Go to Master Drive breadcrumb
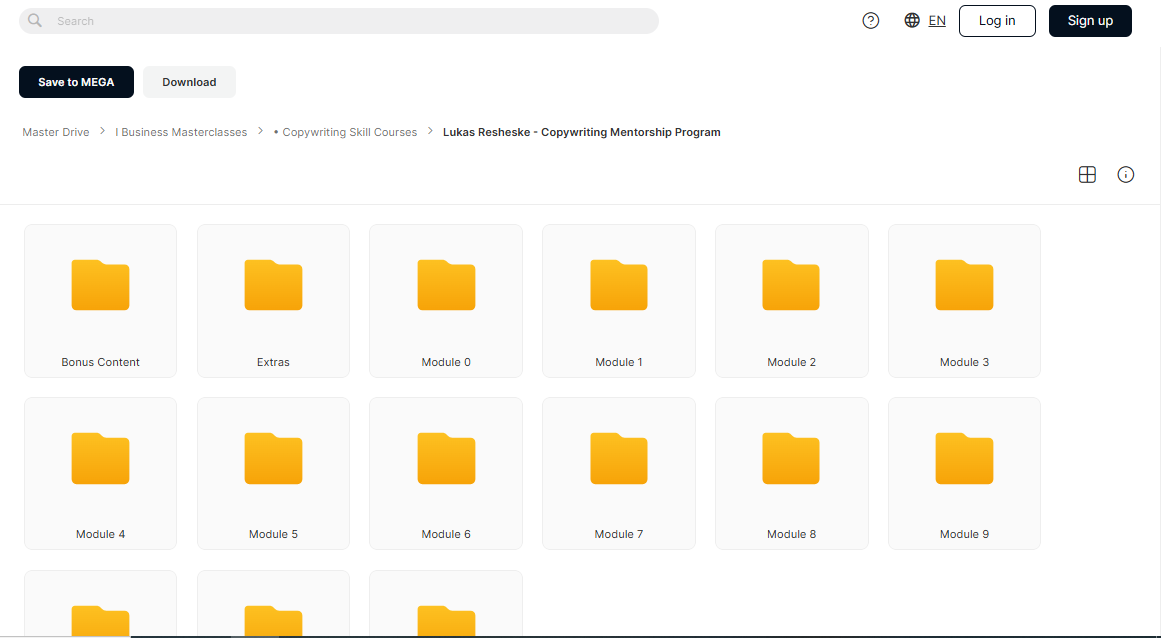This screenshot has height=638, width=1161. tap(56, 132)
